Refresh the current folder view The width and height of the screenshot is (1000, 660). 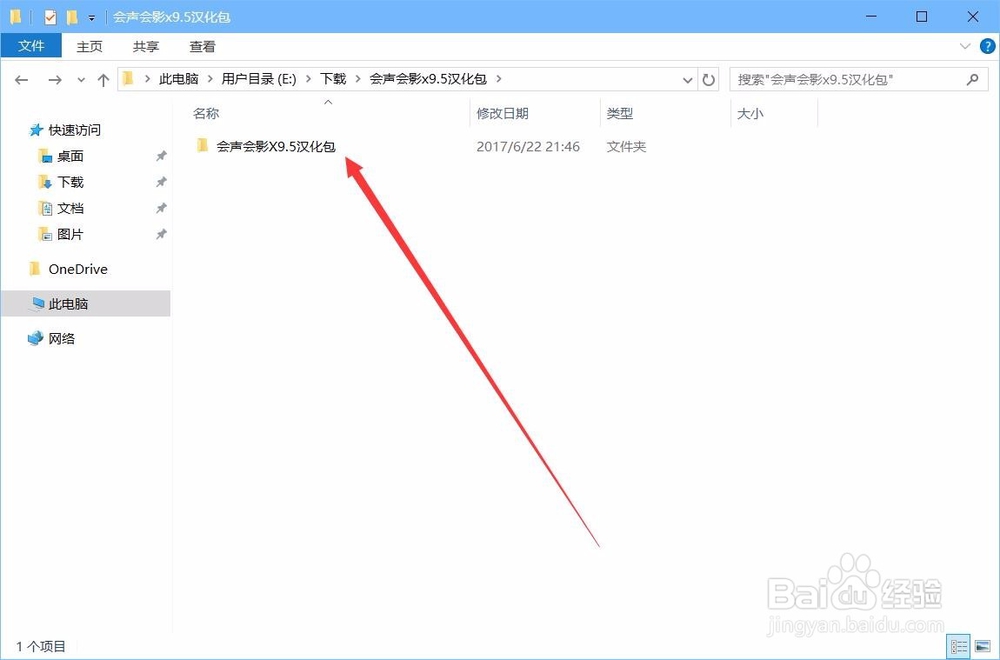coord(709,78)
